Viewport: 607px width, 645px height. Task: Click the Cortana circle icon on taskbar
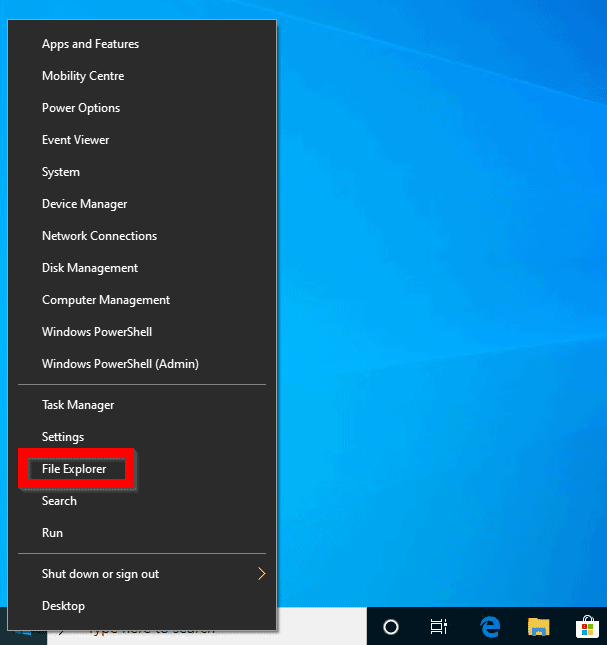pyautogui.click(x=391, y=627)
